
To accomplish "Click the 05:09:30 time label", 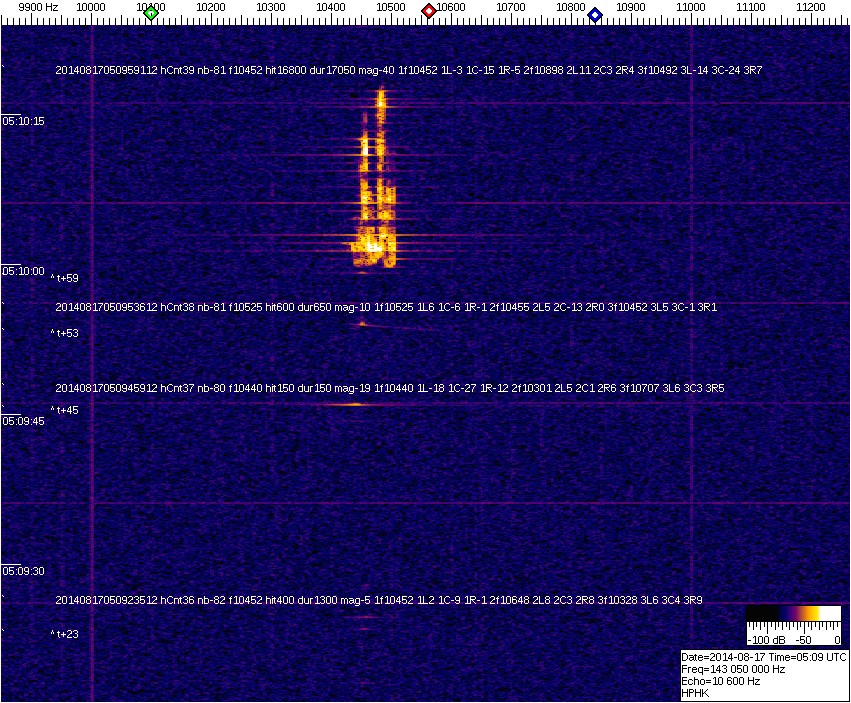I will point(23,571).
